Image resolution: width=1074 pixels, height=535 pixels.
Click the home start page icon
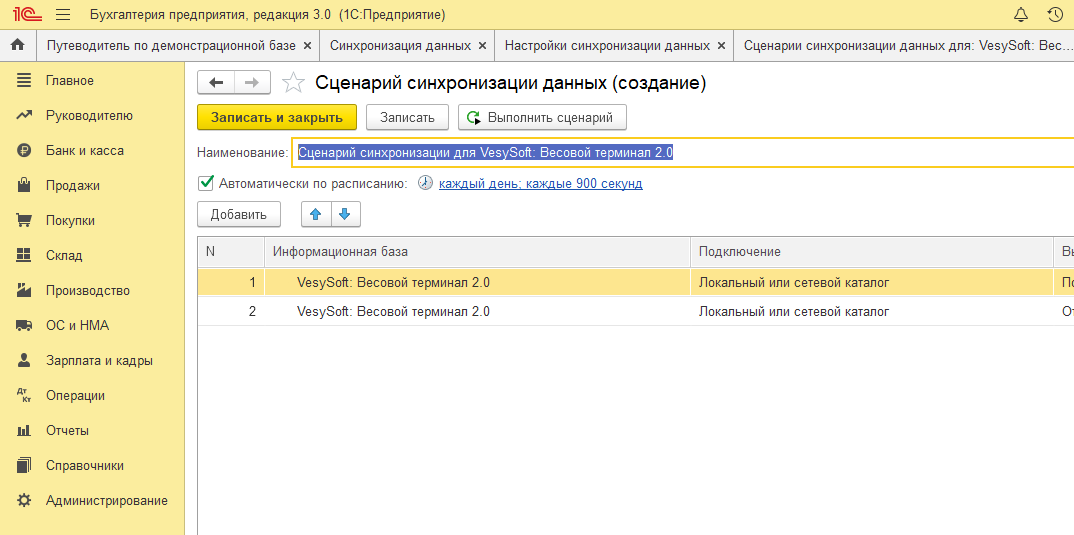click(x=17, y=46)
